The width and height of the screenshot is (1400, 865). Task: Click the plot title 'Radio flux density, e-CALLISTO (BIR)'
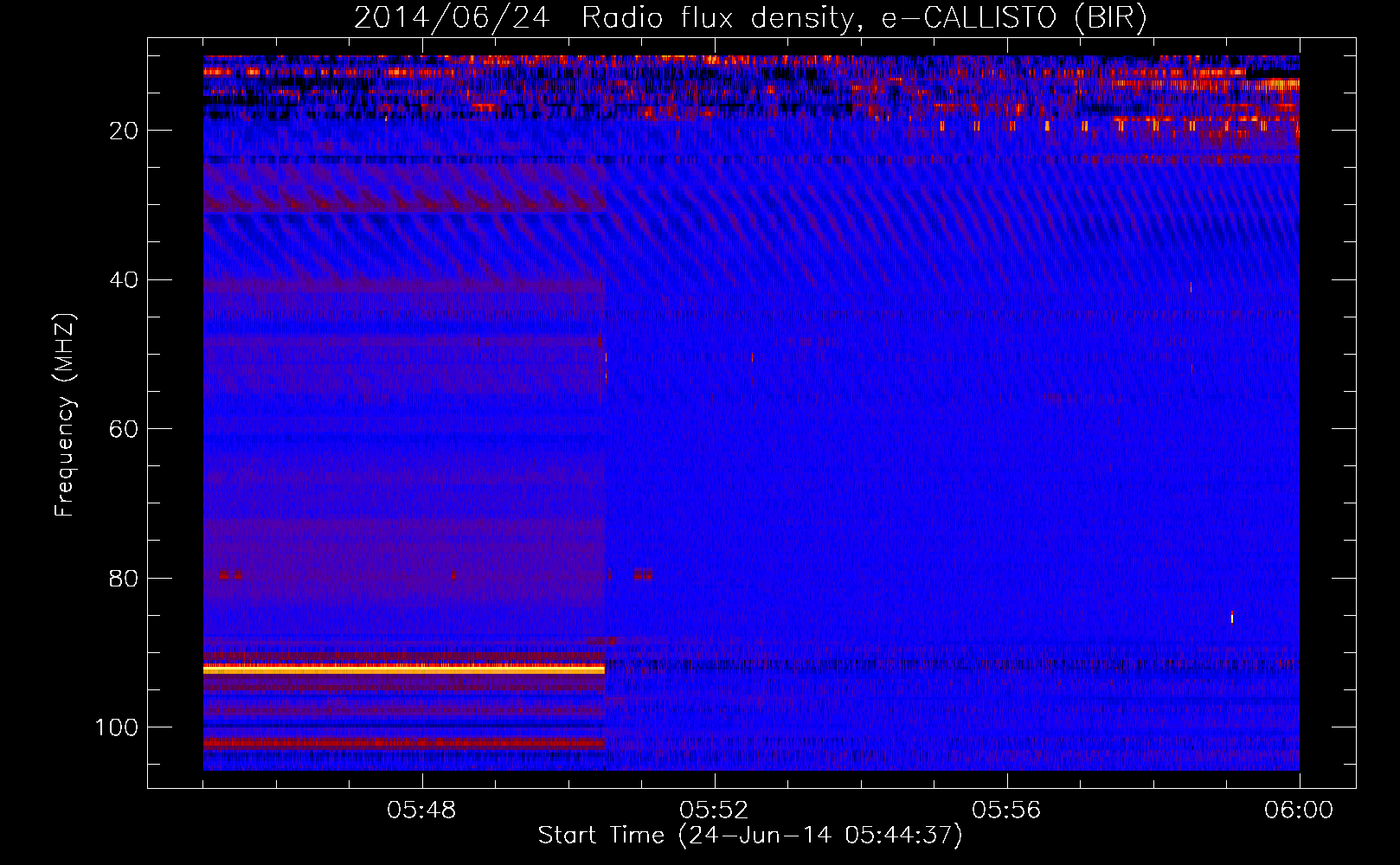[864, 17]
